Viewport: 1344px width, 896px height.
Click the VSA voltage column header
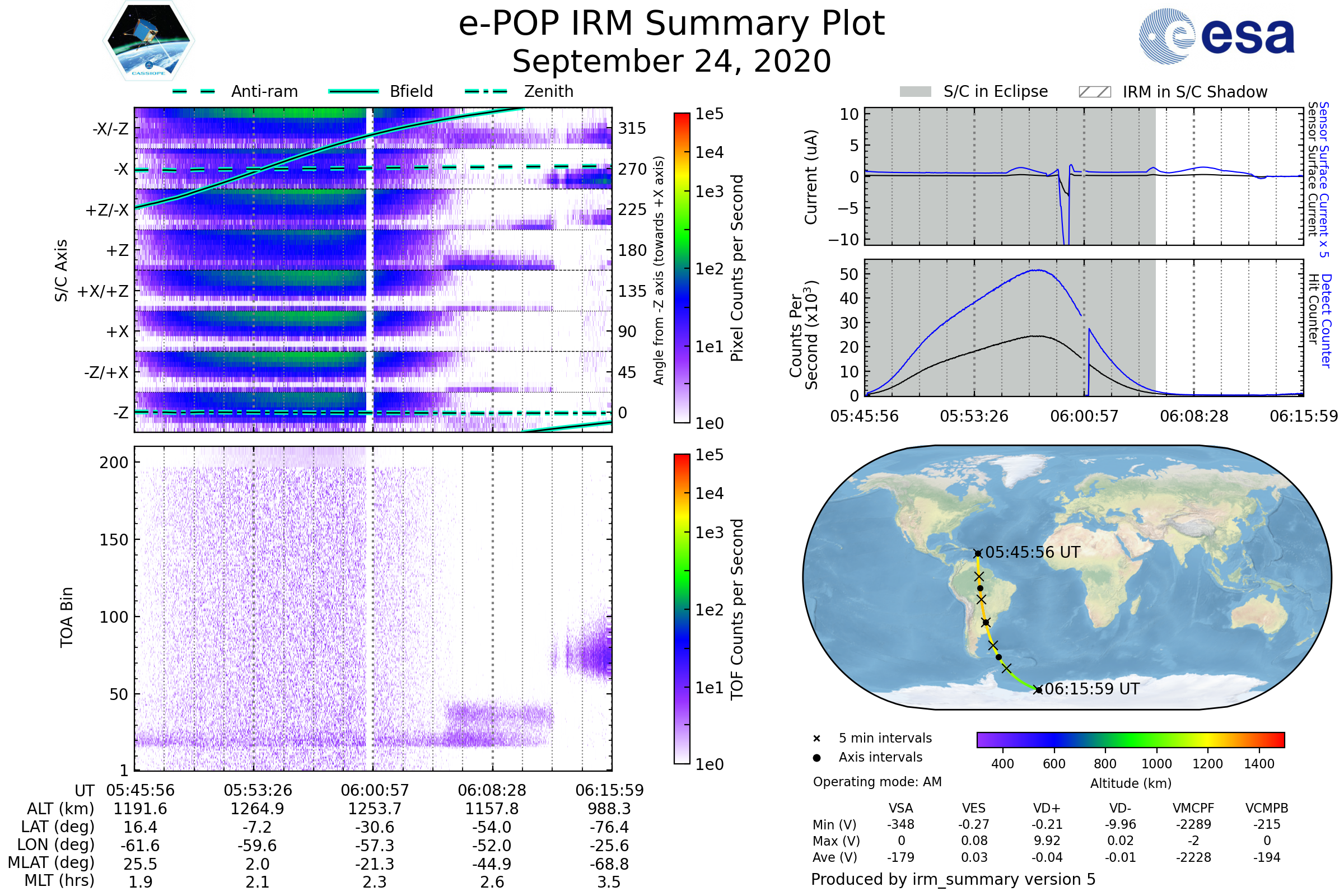click(900, 808)
